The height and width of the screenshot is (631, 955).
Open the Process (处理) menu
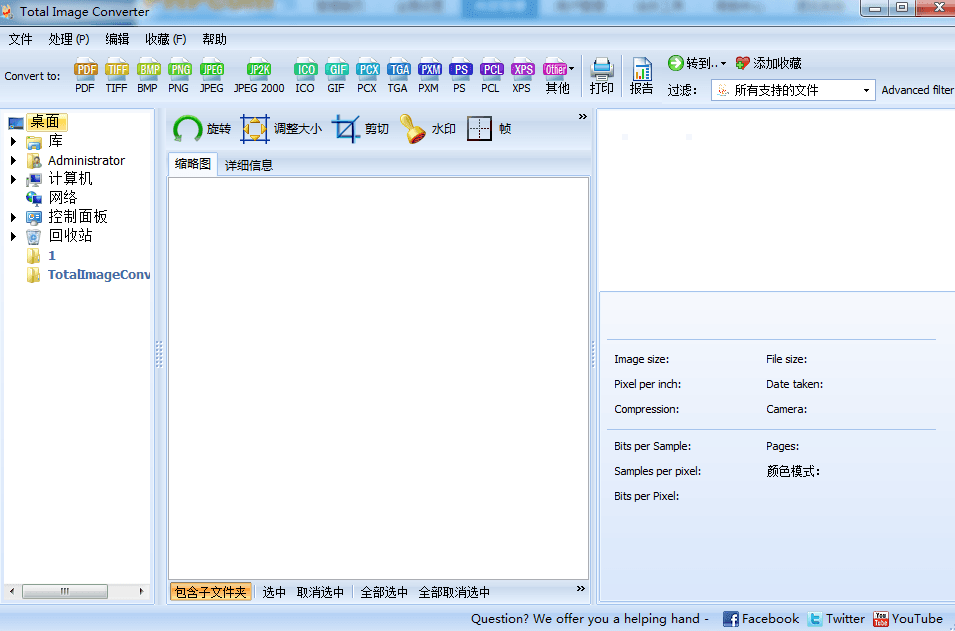click(x=69, y=40)
